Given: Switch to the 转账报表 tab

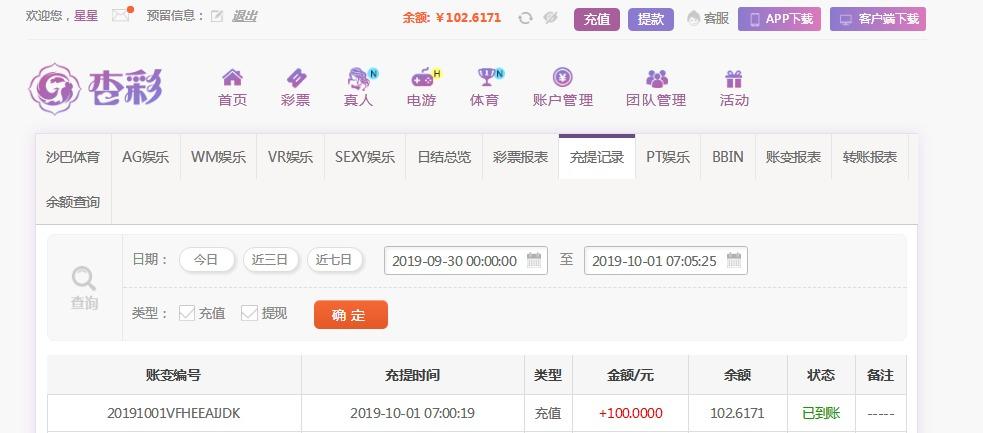Looking at the screenshot, I should pos(870,157).
